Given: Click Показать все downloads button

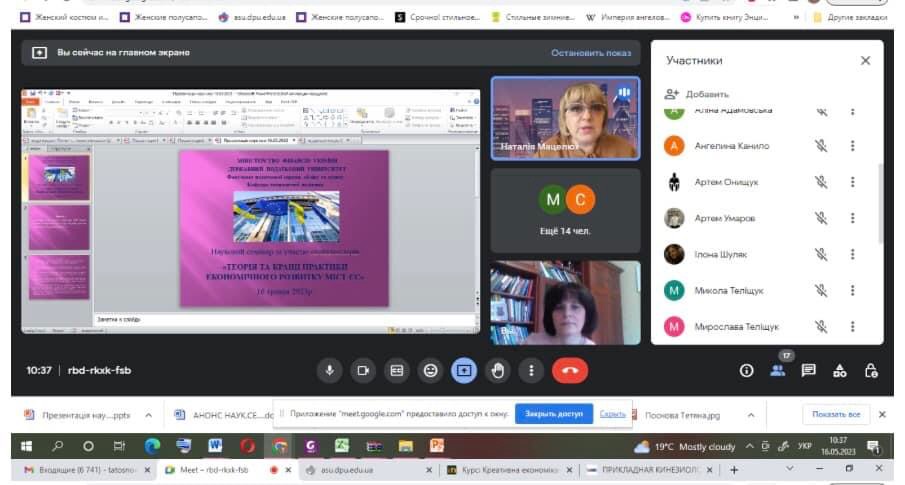Looking at the screenshot, I should [836, 415].
